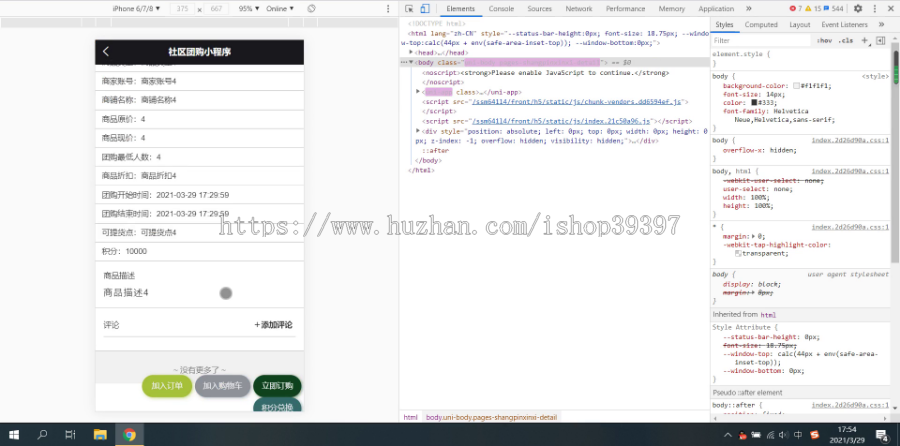
Task: Tap the back arrow in app header
Action: [106, 52]
